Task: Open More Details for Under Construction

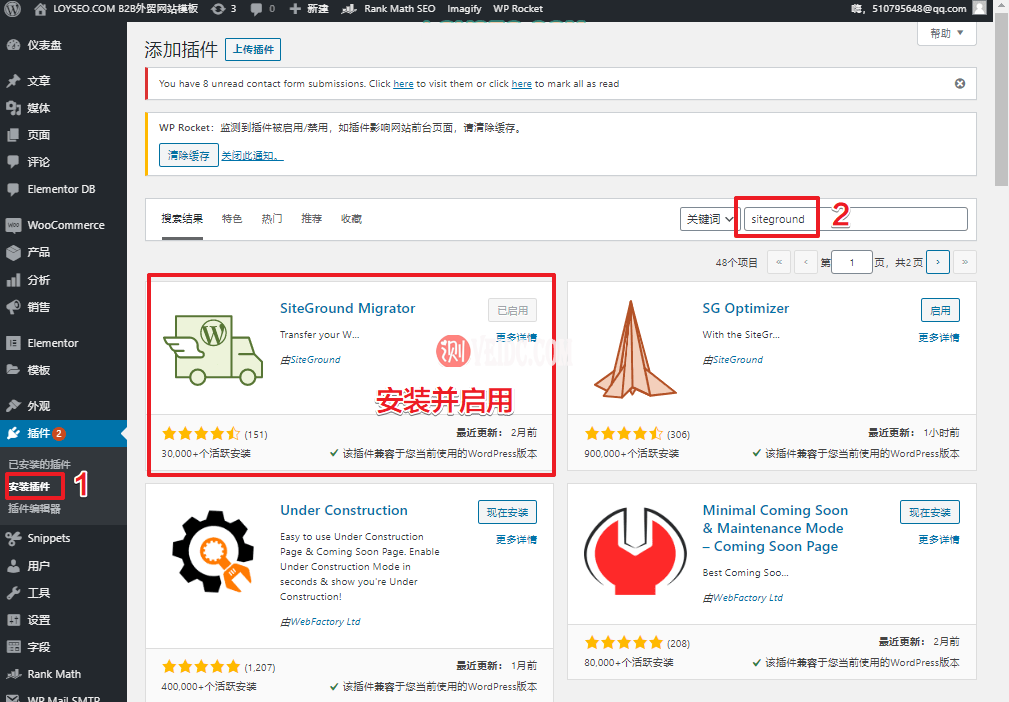Action: point(516,539)
